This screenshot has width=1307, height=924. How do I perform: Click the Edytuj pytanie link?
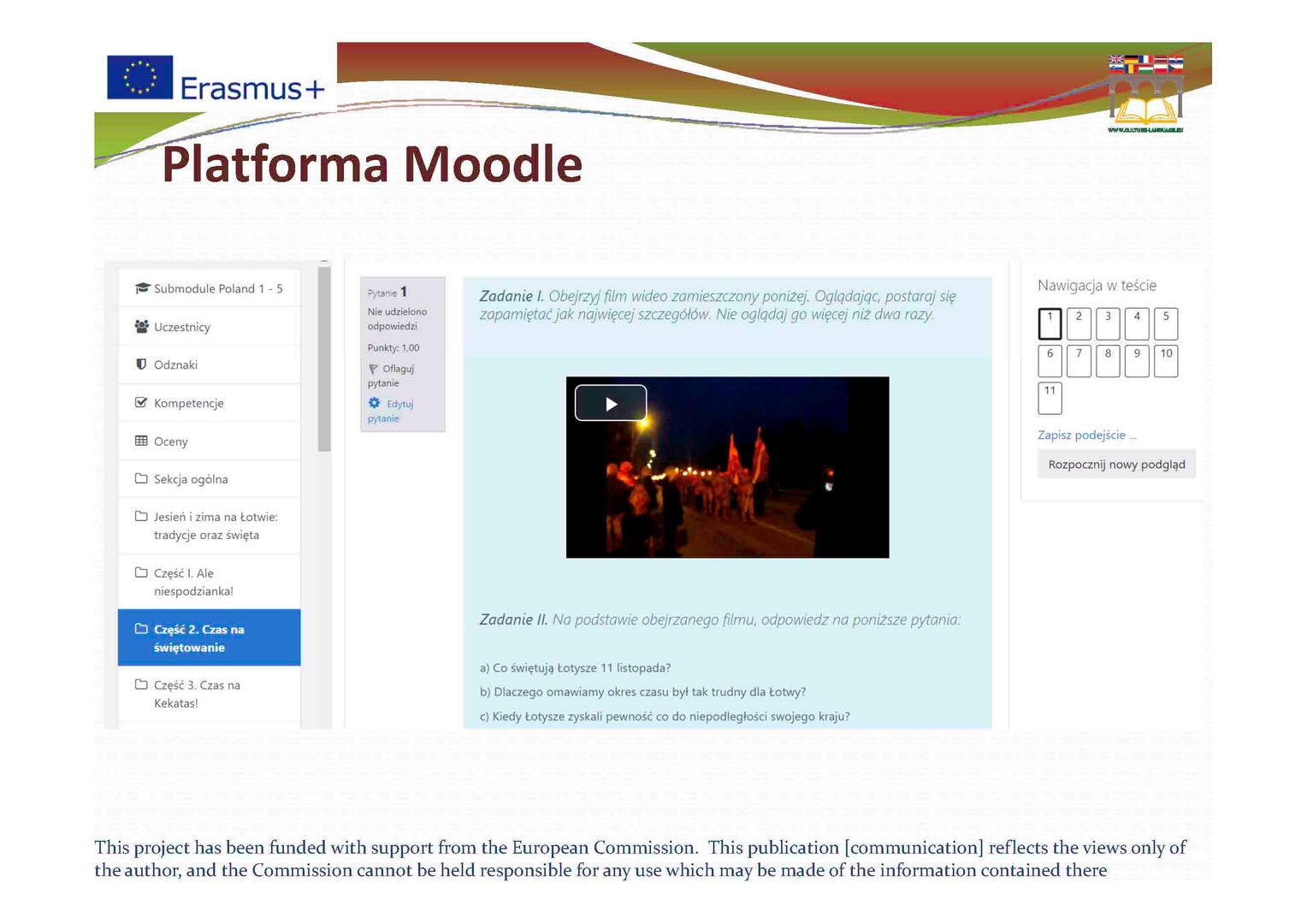pyautogui.click(x=390, y=411)
